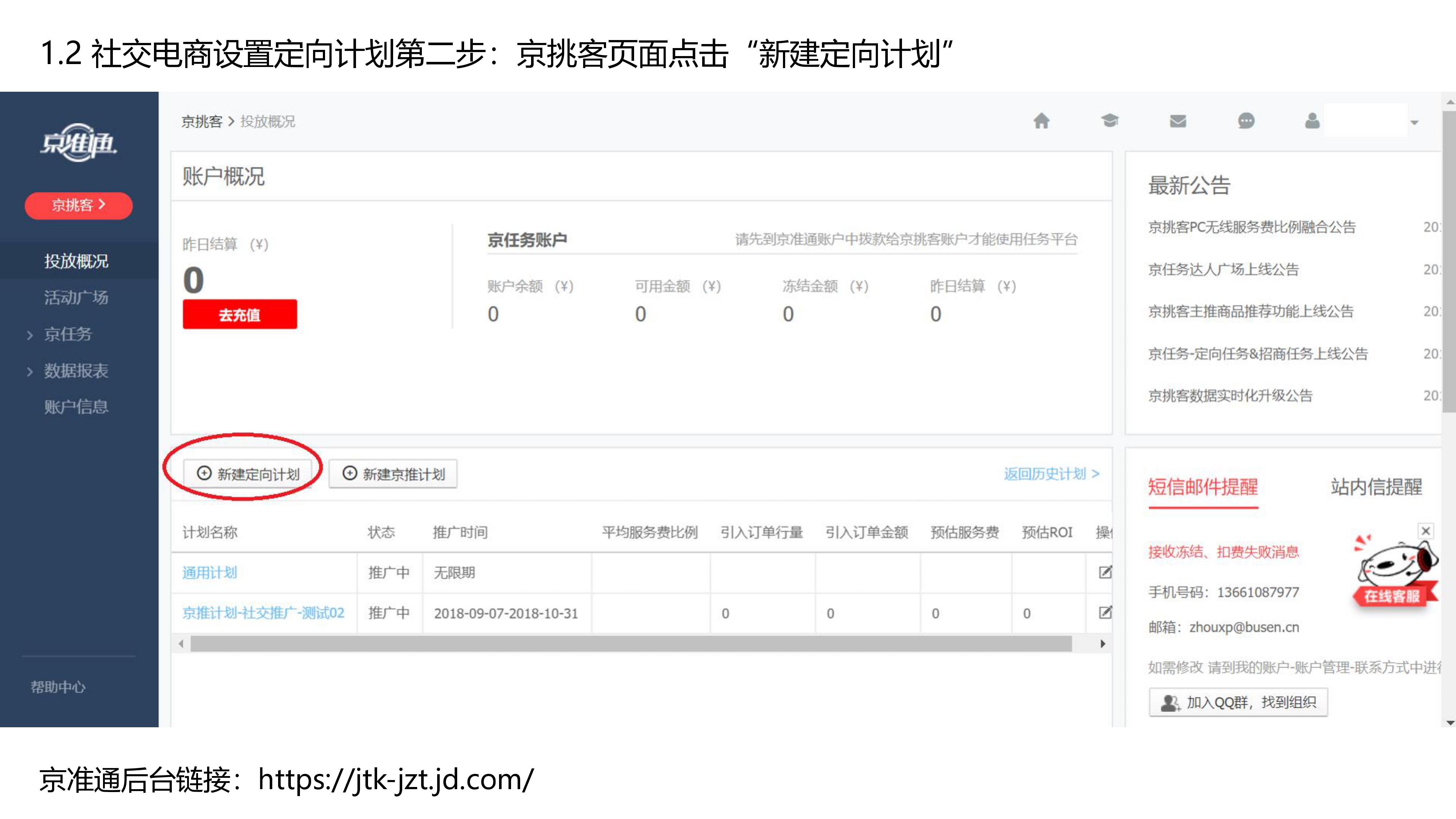Image resolution: width=1456 pixels, height=819 pixels.
Task: Click the user profile avatar icon
Action: pos(1313,121)
